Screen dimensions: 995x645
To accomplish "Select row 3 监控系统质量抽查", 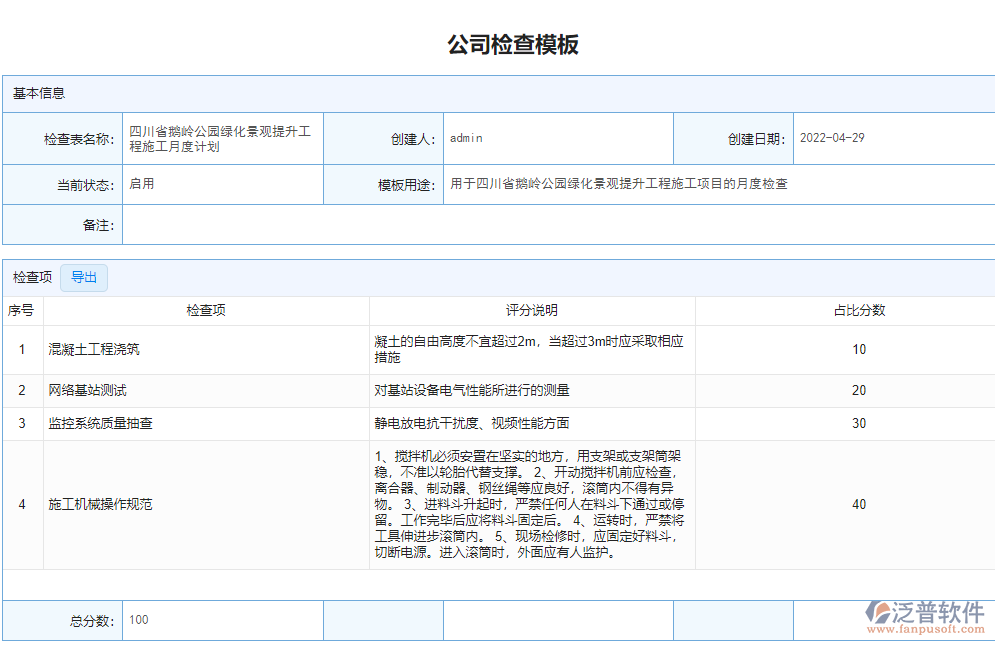I will [100, 423].
